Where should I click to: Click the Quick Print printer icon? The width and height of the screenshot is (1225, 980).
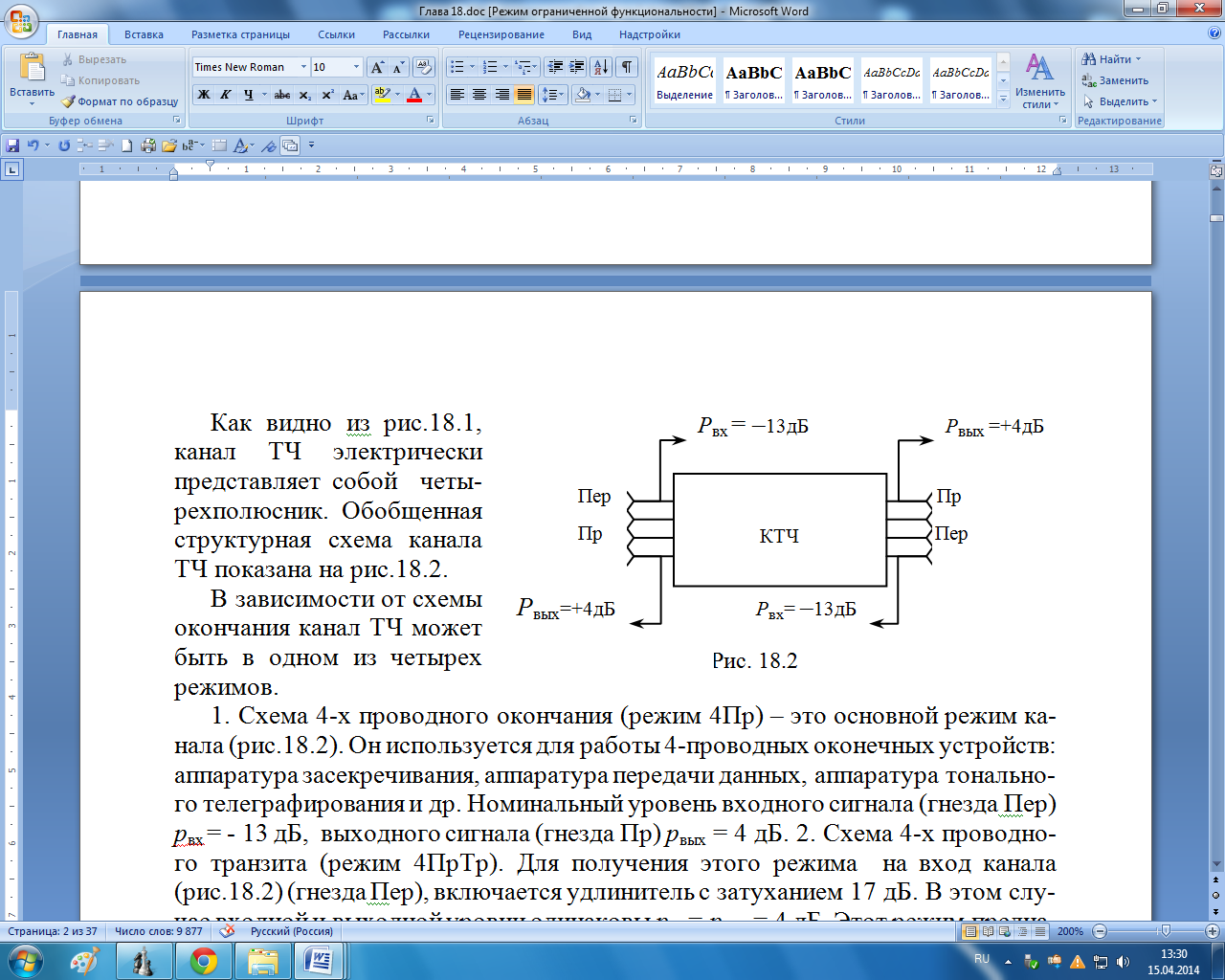[x=148, y=145]
